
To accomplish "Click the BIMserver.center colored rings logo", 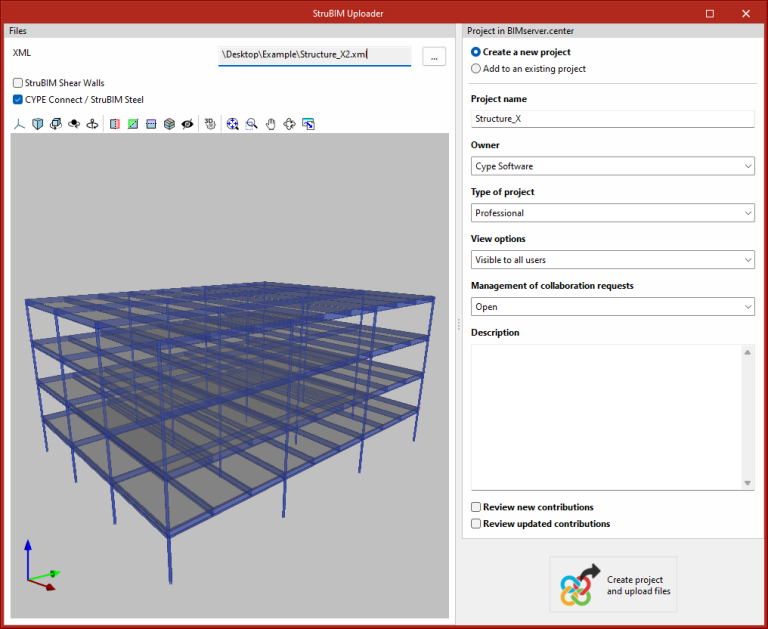I will pyautogui.click(x=576, y=589).
